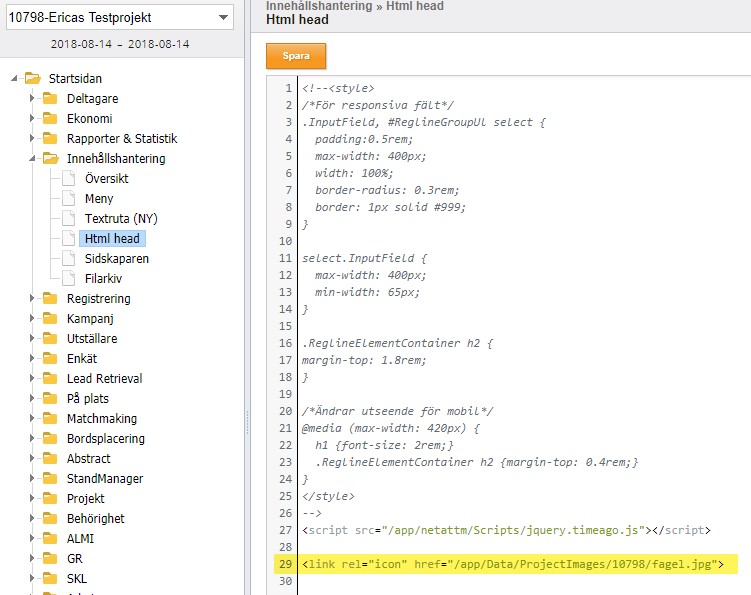Click the StandManager folder icon
This screenshot has width=751, height=595.
click(50, 479)
